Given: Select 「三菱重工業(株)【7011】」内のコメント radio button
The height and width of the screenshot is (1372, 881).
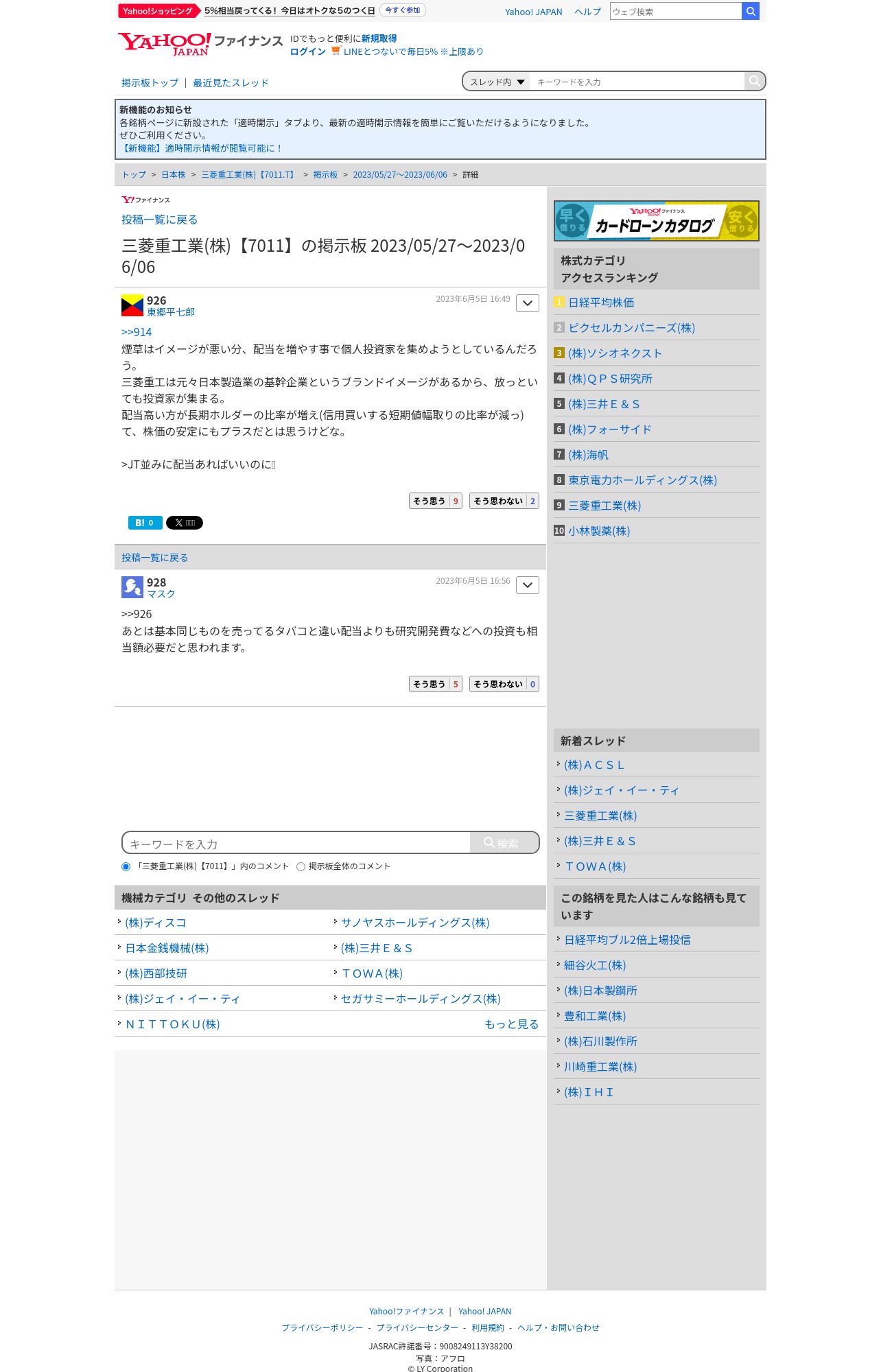Looking at the screenshot, I should tap(126, 866).
